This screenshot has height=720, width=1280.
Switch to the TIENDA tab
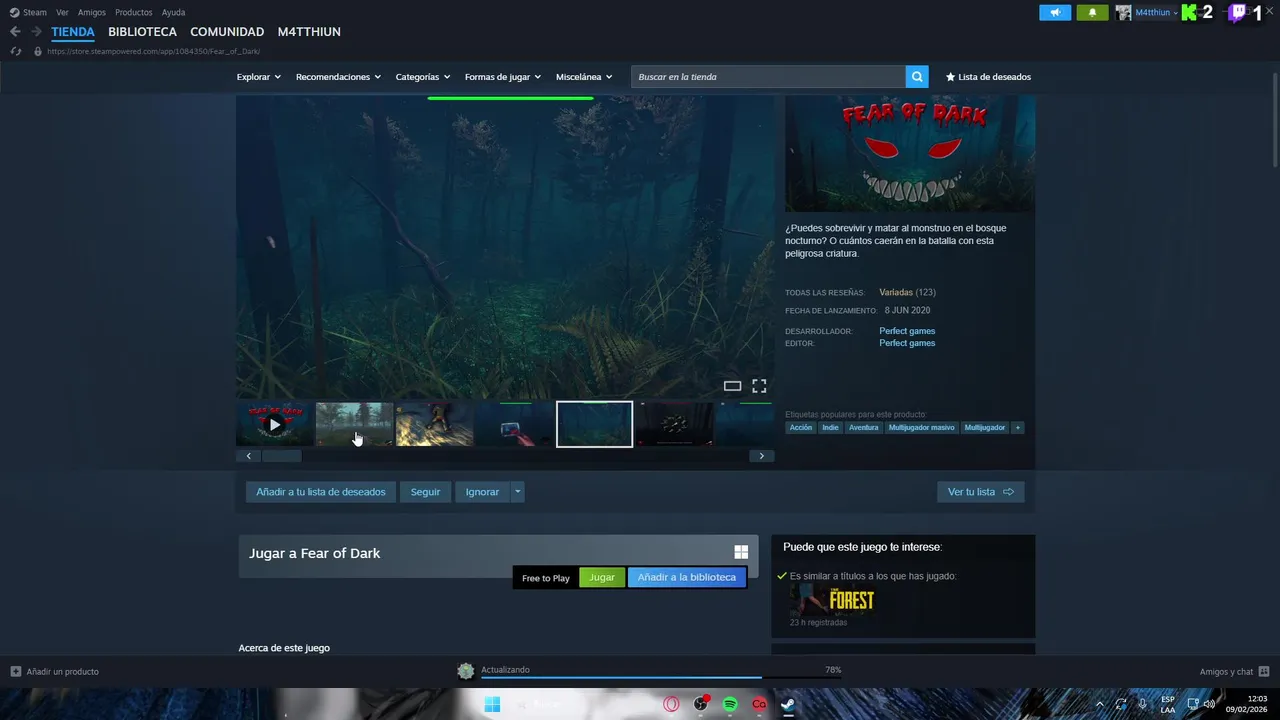click(x=73, y=32)
